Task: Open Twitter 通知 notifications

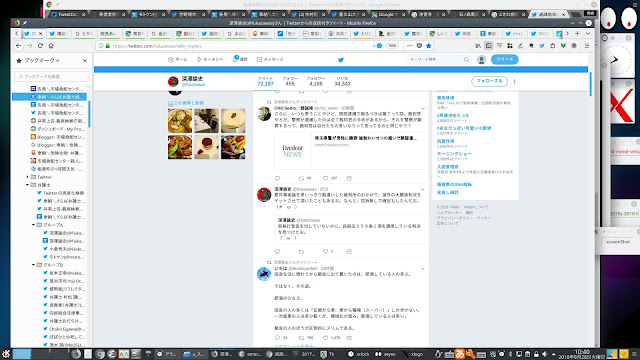Action: (240, 59)
